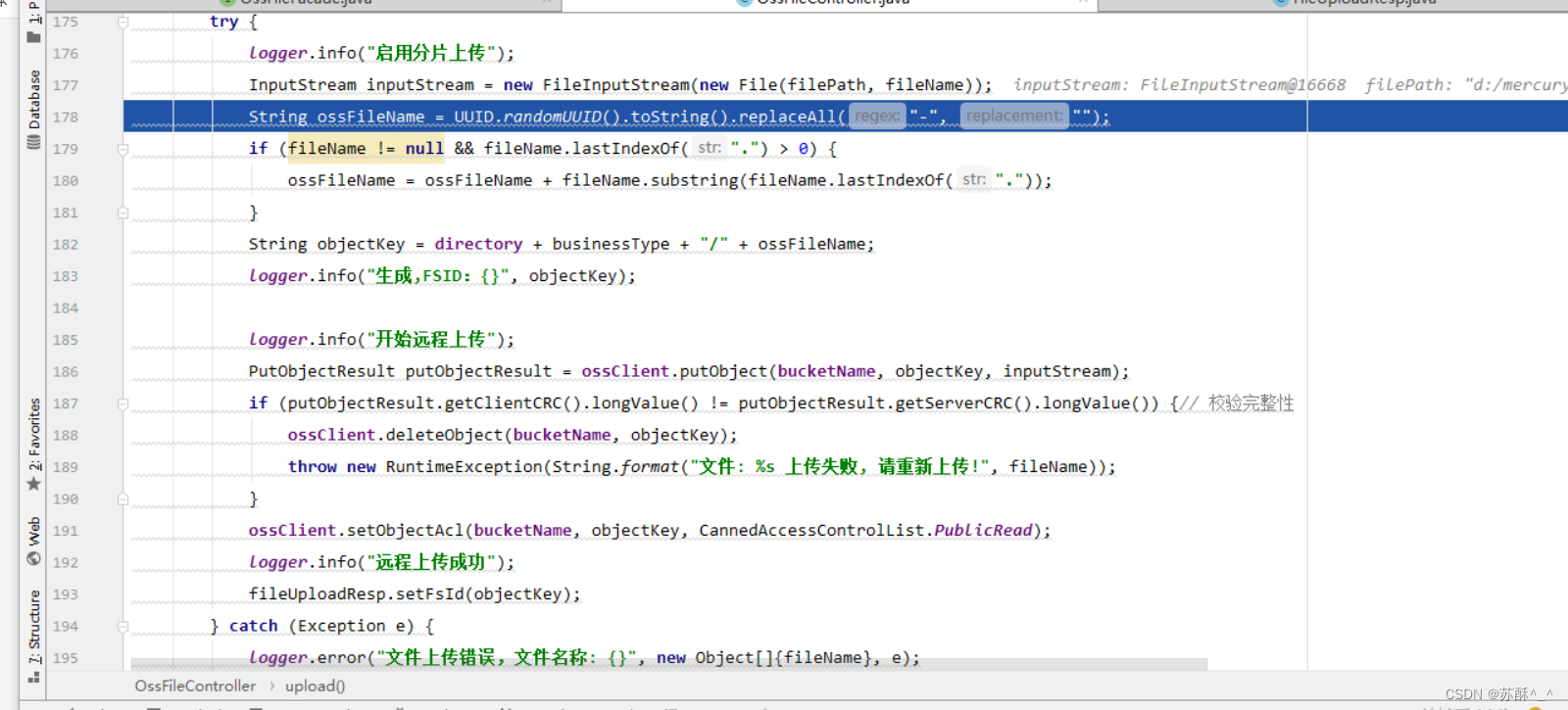Image resolution: width=1568 pixels, height=710 pixels.
Task: Click the 'str:' hint on line 180
Action: (973, 179)
